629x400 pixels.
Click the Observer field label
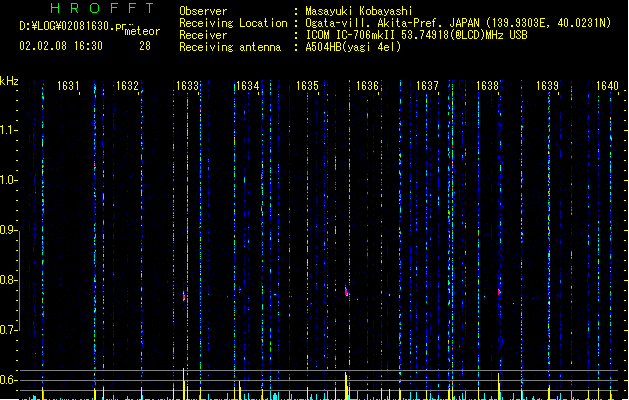(203, 11)
